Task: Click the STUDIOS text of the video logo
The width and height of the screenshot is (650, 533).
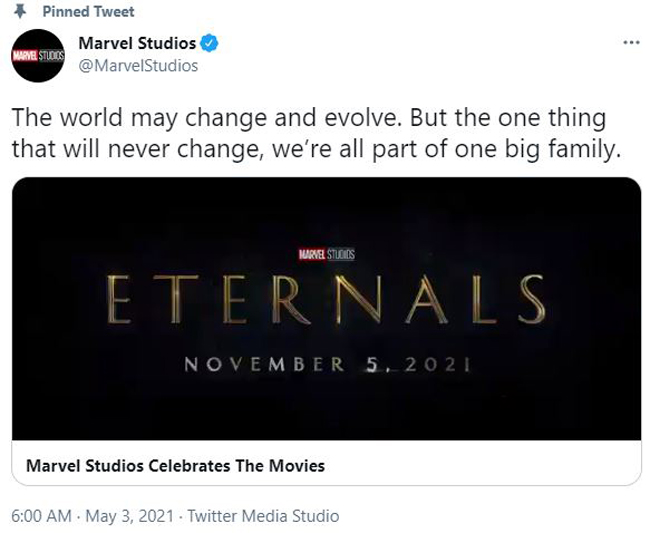Action: [x=341, y=254]
